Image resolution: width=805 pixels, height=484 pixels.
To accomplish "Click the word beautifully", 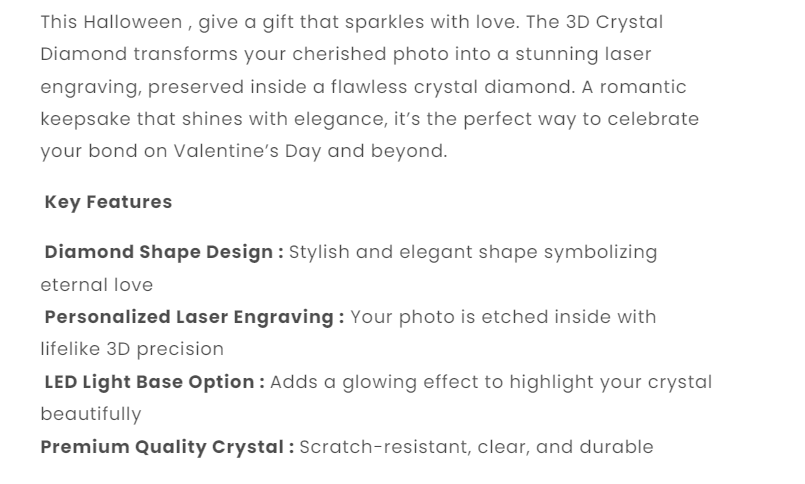I will 91,414.
